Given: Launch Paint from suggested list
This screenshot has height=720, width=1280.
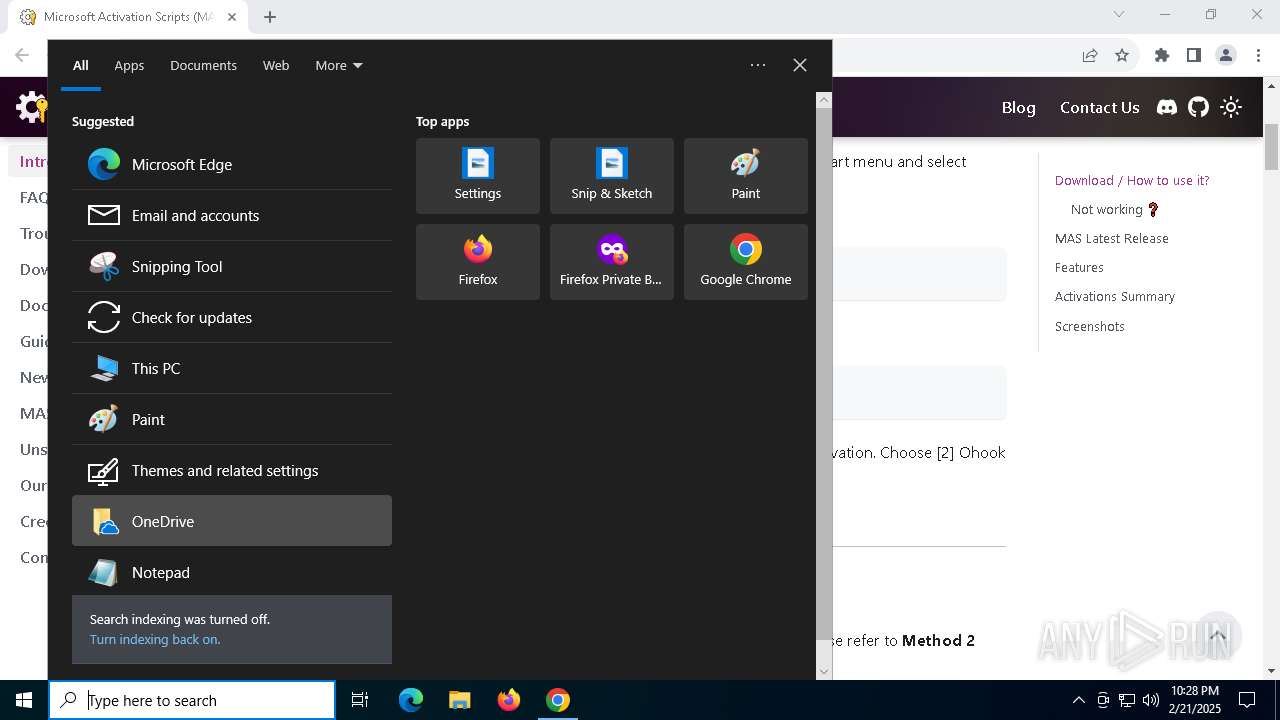Looking at the screenshot, I should pos(232,419).
